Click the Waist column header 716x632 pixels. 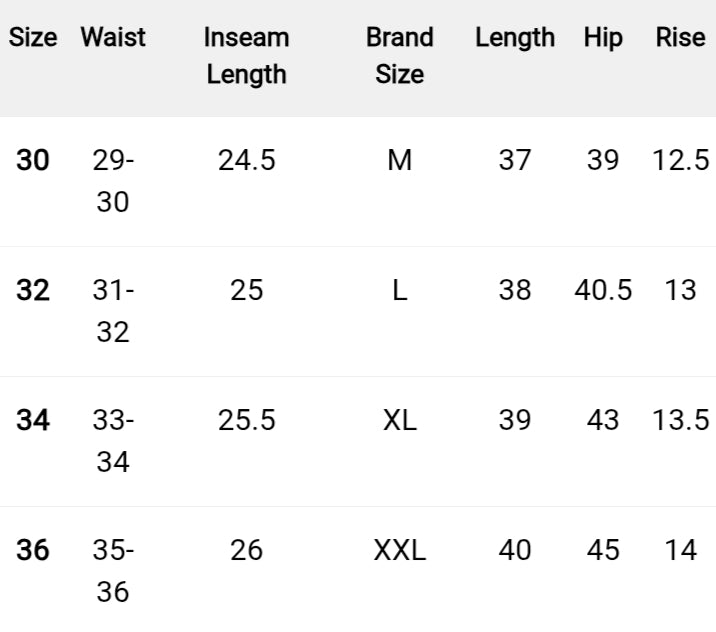(113, 38)
